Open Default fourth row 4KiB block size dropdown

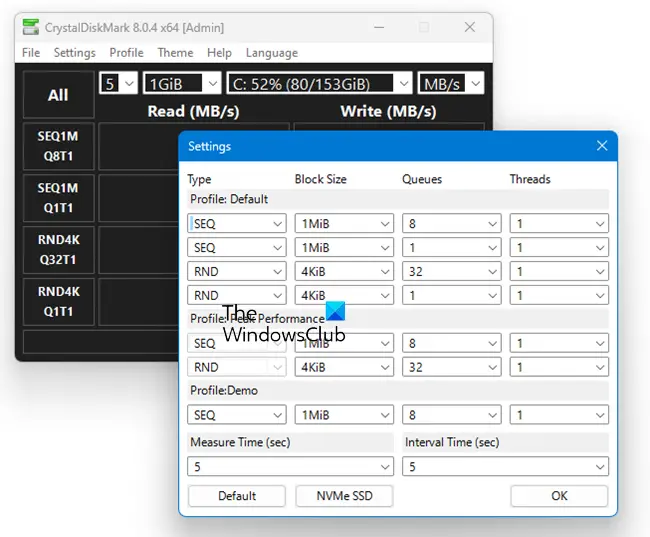click(344, 295)
